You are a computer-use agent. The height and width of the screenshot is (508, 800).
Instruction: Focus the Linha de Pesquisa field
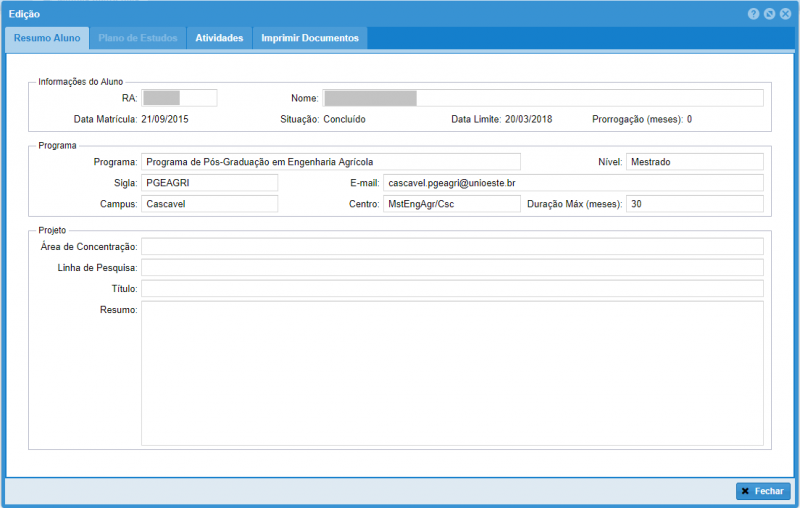tap(452, 267)
